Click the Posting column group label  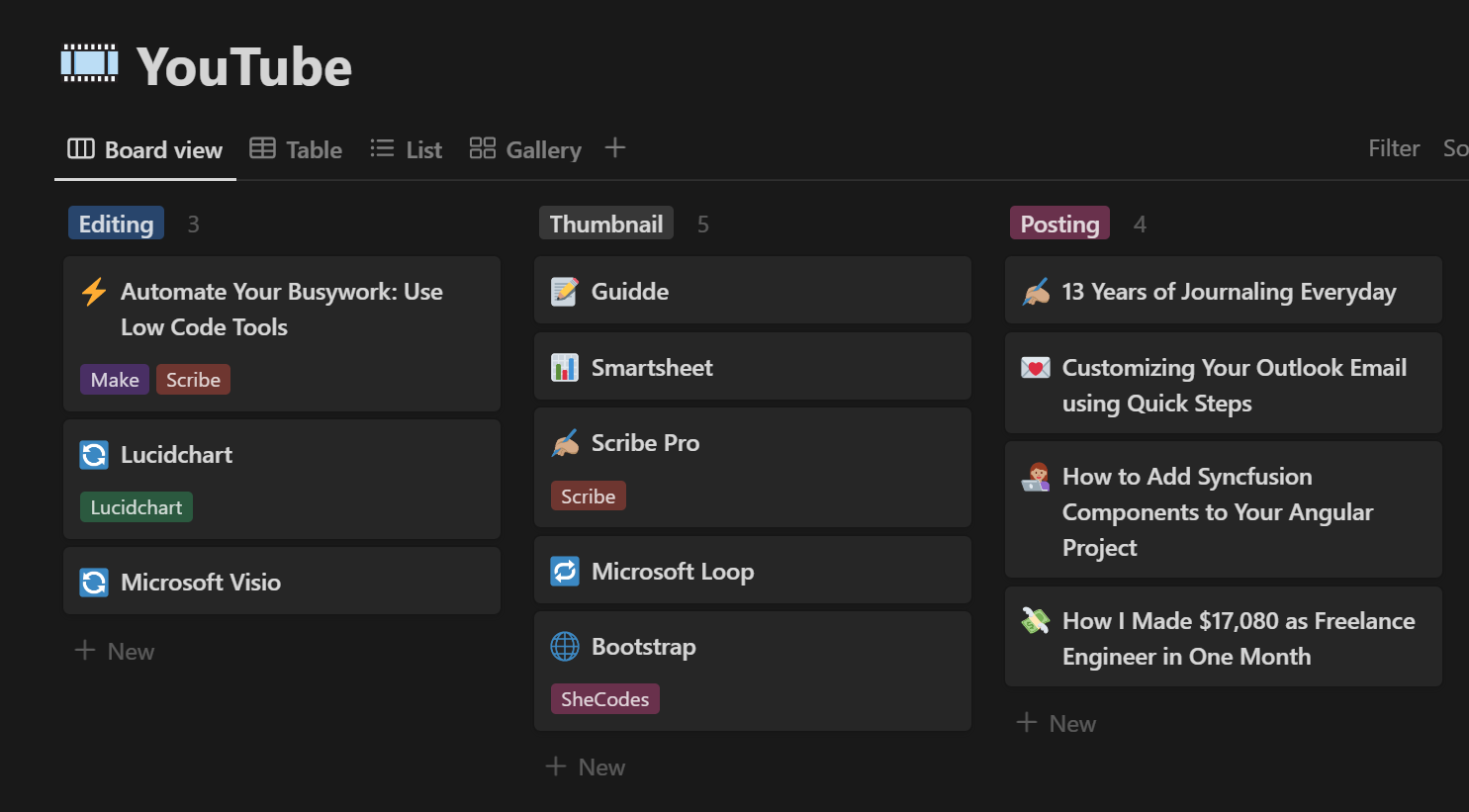coord(1059,224)
